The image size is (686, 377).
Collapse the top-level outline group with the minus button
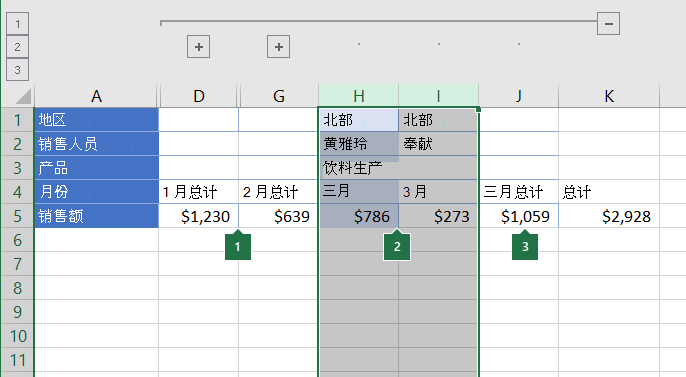pyautogui.click(x=609, y=24)
